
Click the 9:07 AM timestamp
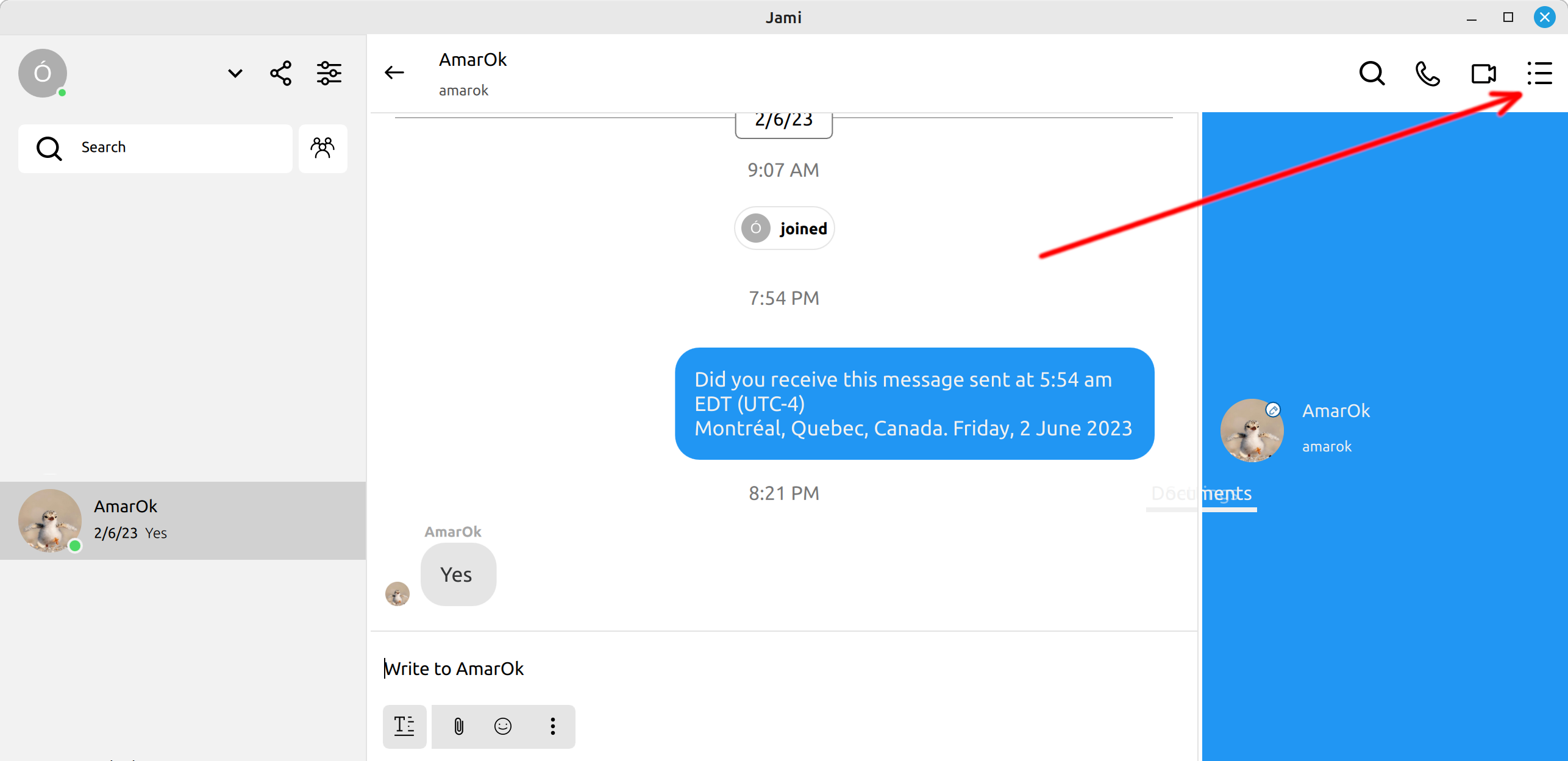(783, 170)
